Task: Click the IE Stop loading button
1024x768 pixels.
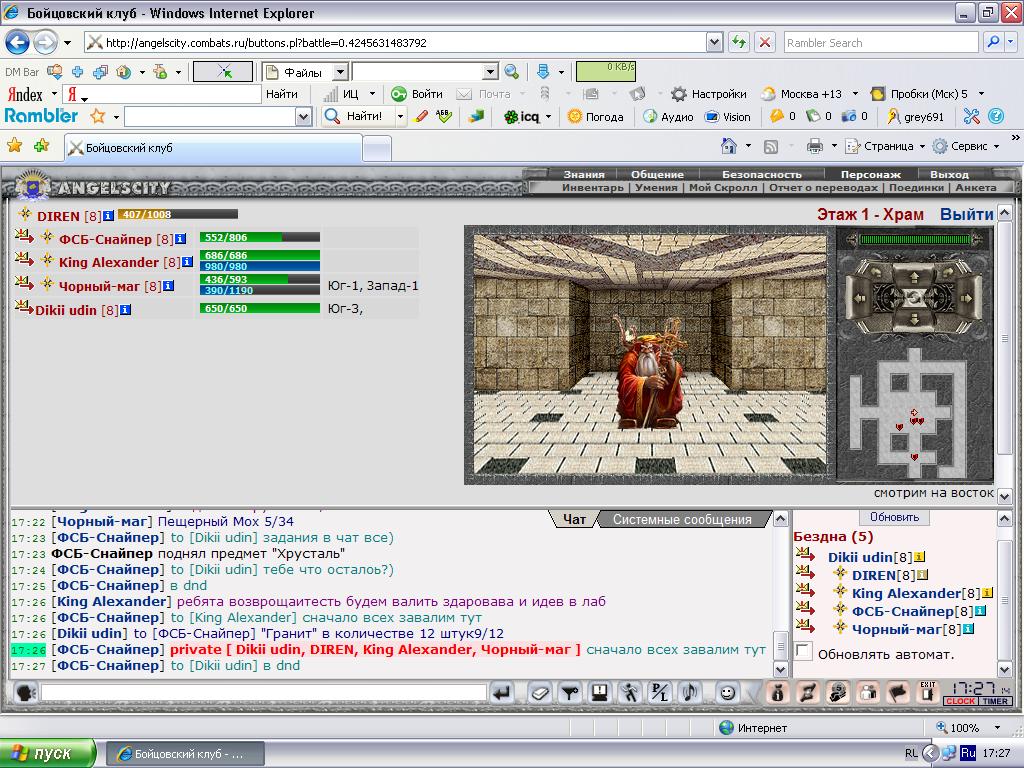Action: [764, 42]
